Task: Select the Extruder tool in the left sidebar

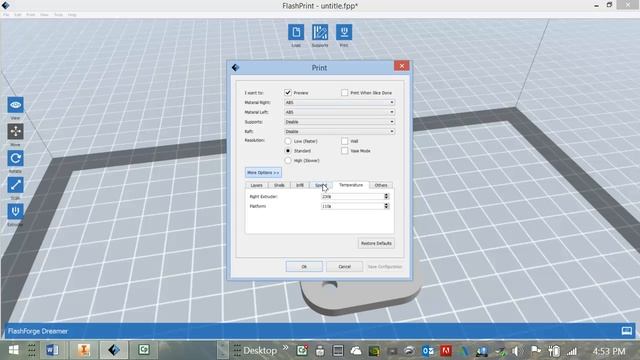Action: tap(16, 211)
